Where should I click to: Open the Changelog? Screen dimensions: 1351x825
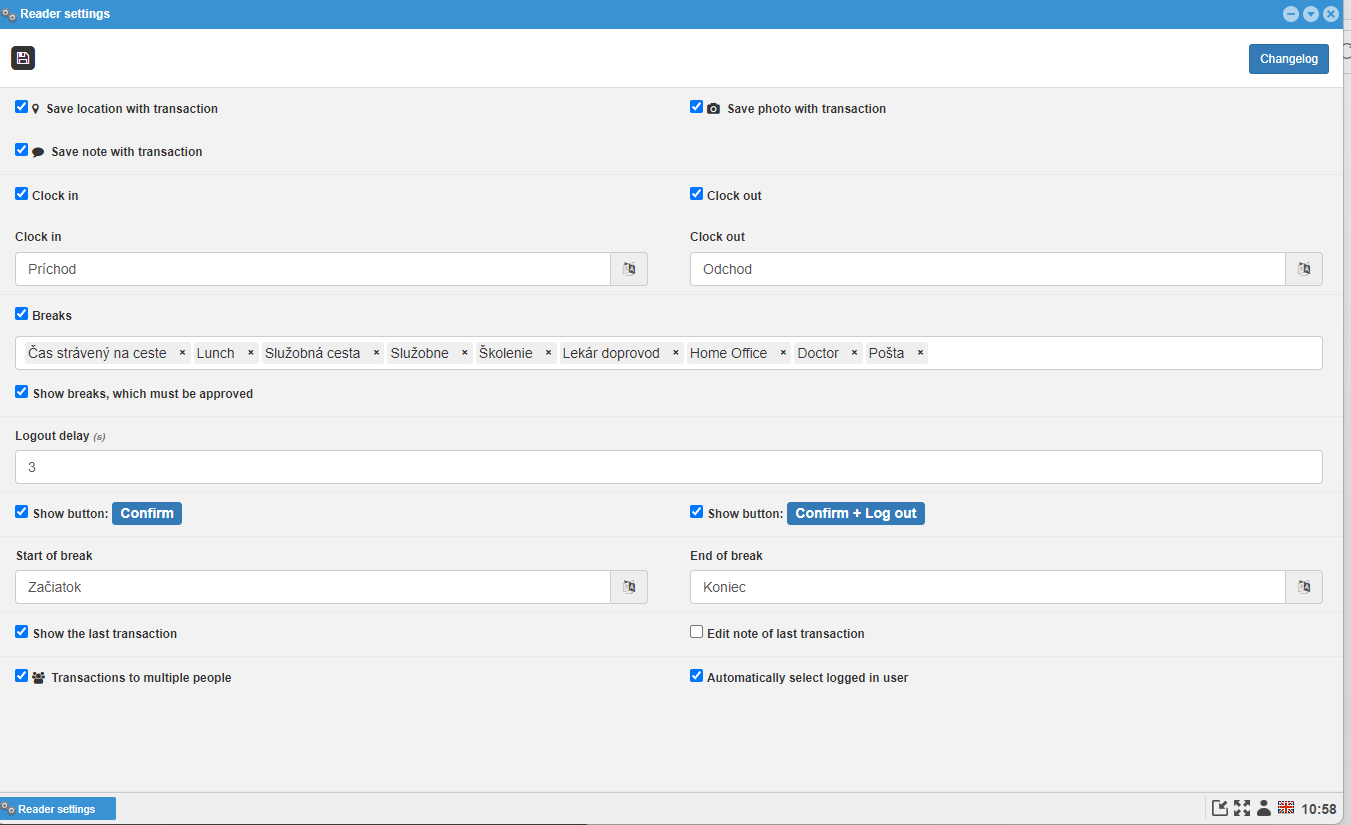[1288, 58]
